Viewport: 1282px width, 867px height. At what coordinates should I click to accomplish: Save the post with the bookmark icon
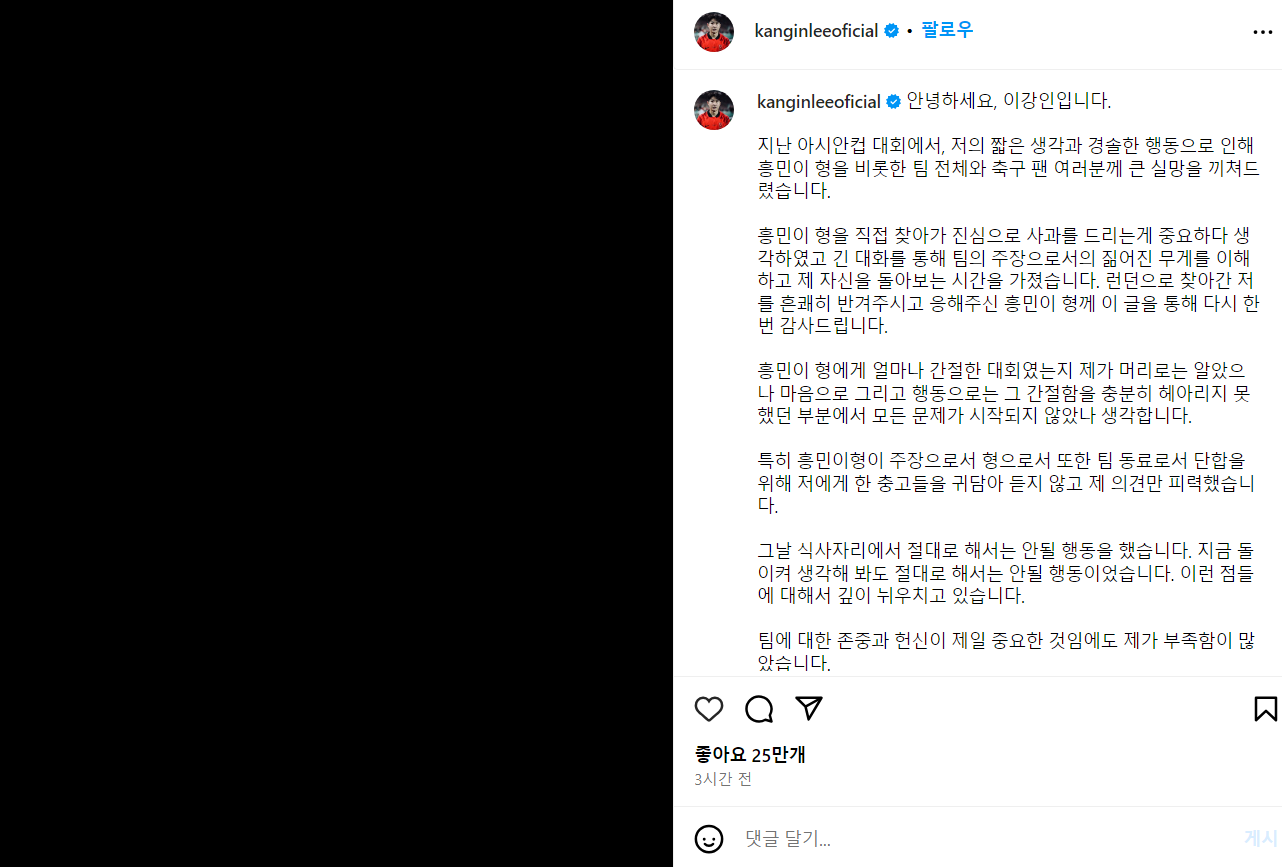pos(1265,709)
